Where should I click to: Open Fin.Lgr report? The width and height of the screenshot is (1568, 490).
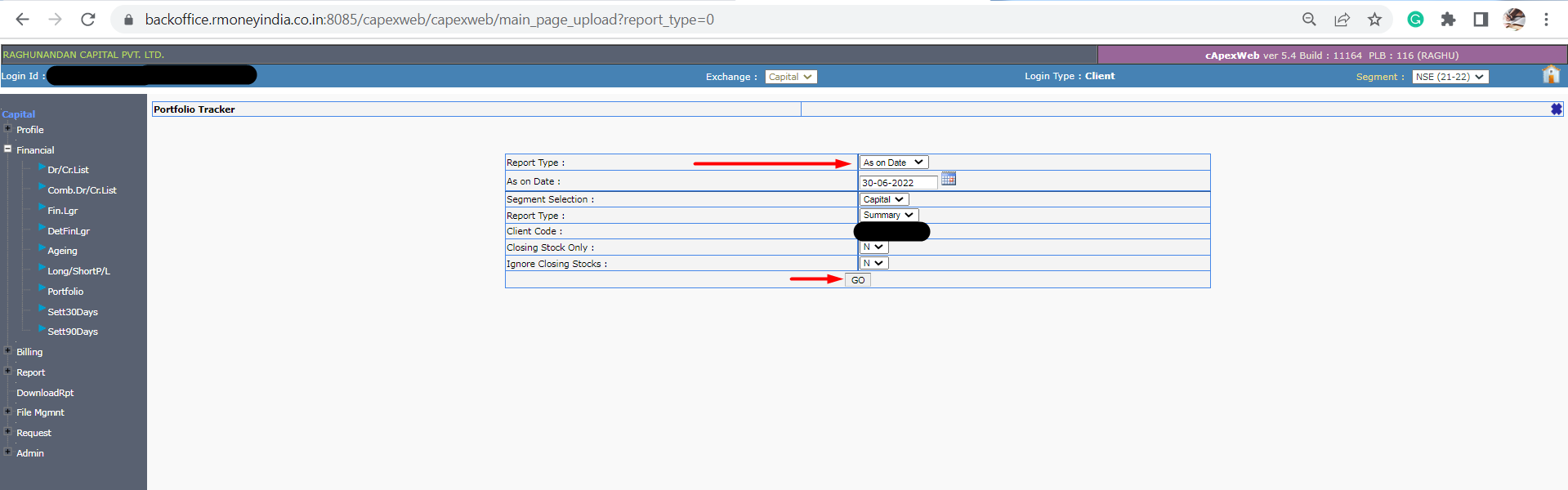point(63,211)
